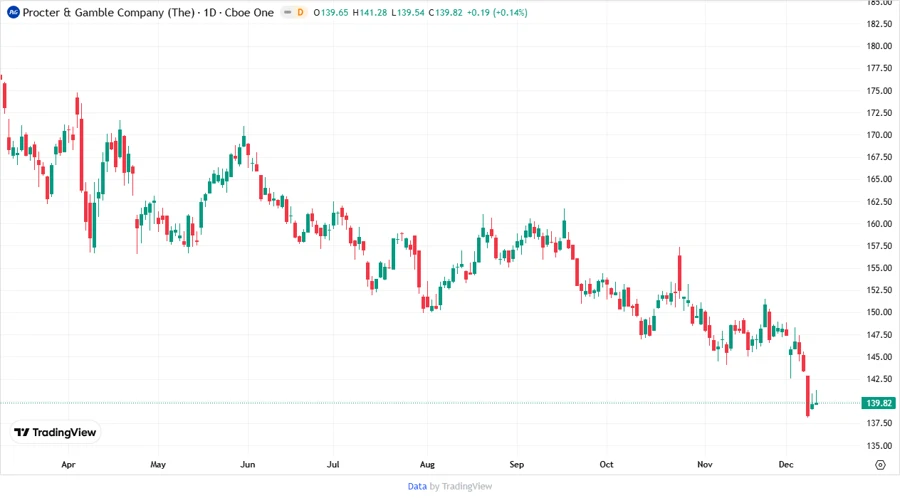Click the Jul label on time axis

pyautogui.click(x=333, y=464)
